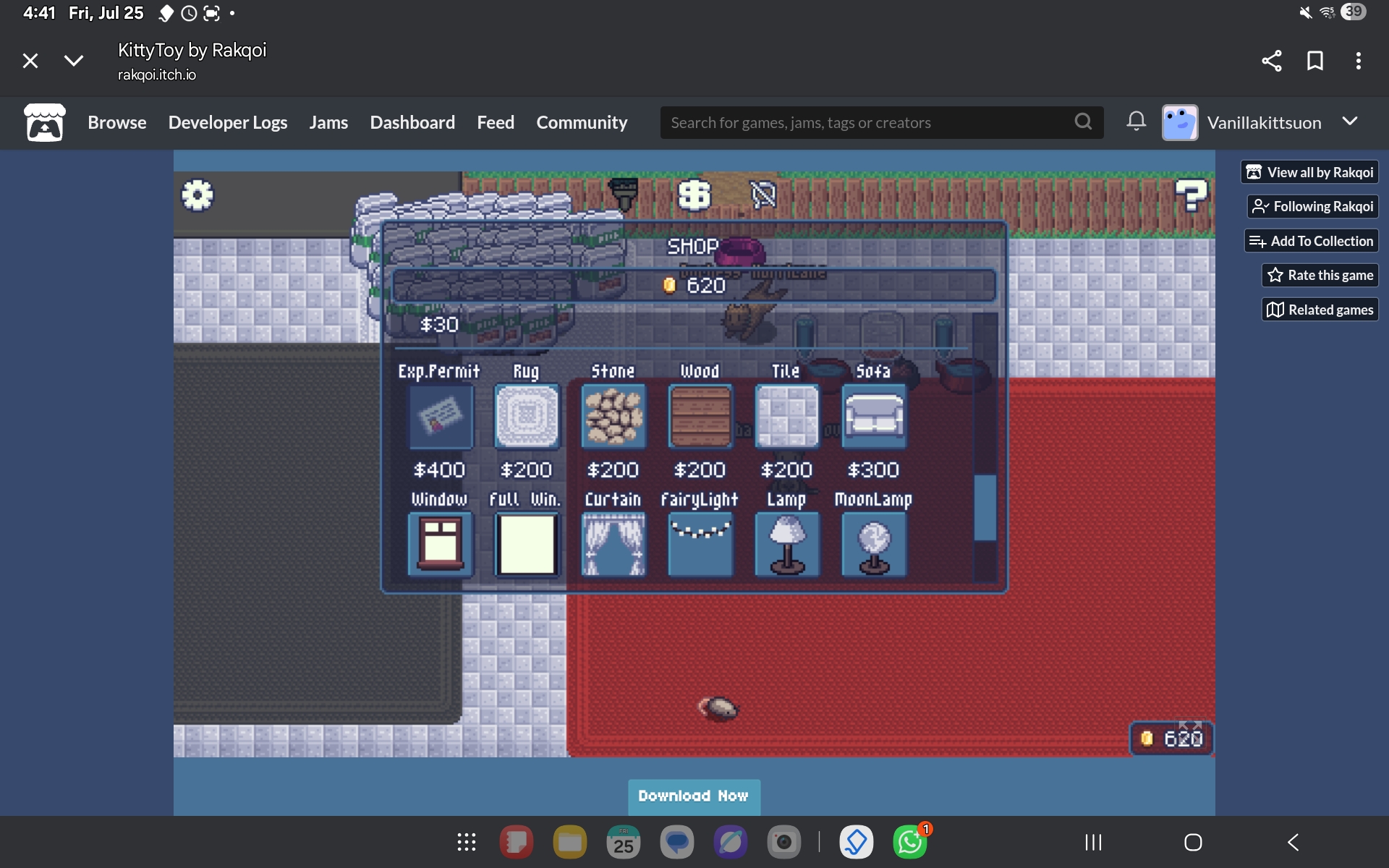Go to the Jams page
The width and height of the screenshot is (1389, 868).
click(328, 122)
